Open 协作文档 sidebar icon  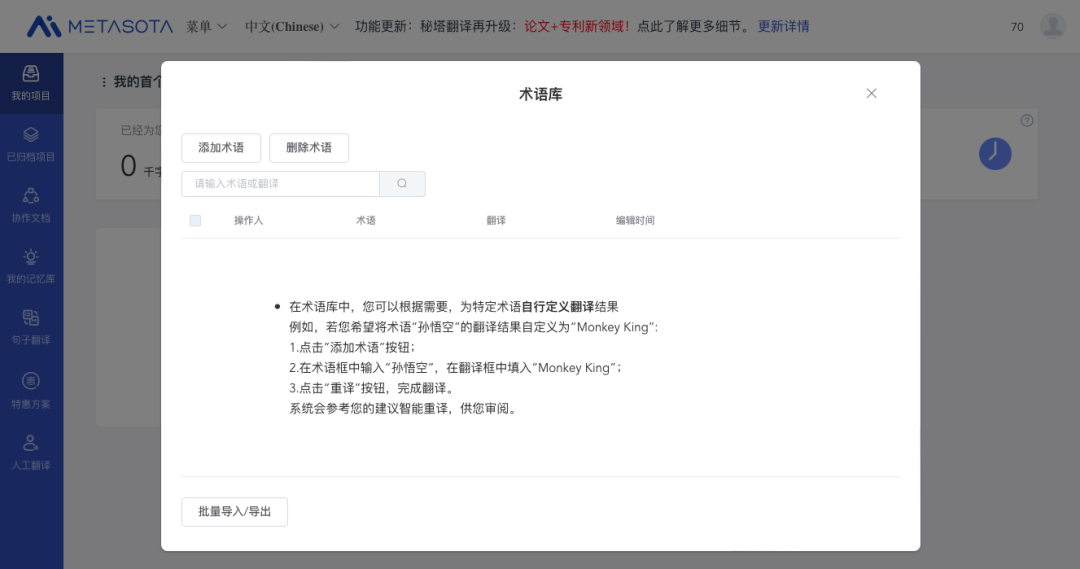[31, 205]
